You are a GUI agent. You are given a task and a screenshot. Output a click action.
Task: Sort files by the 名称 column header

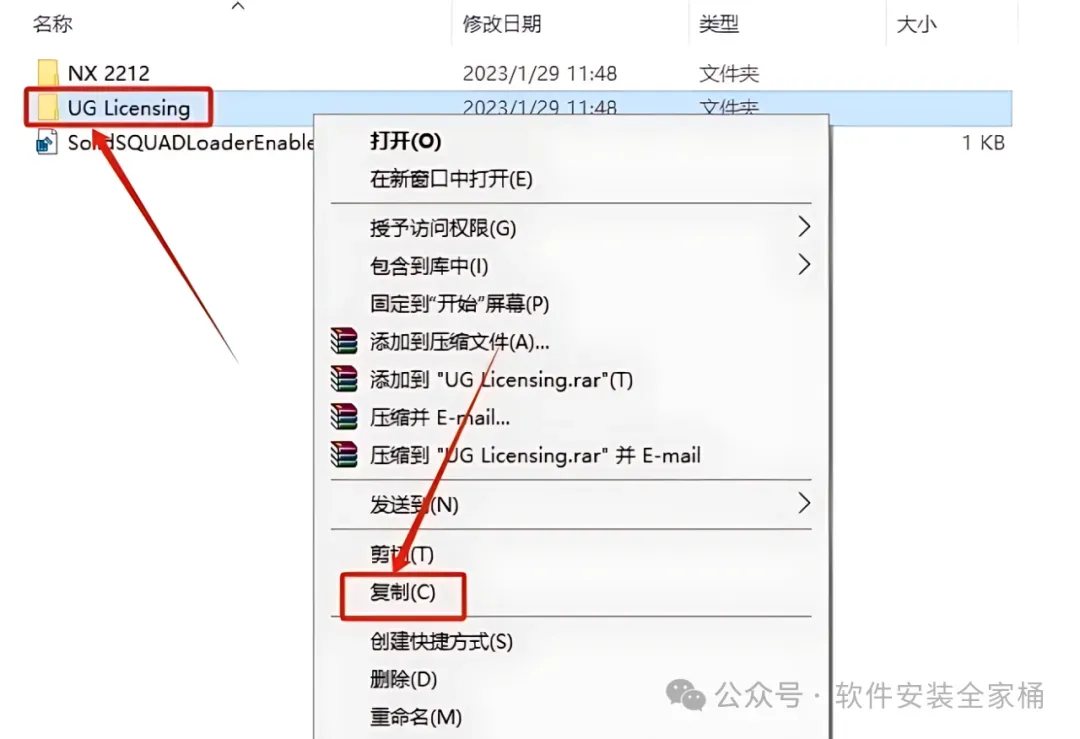click(52, 24)
